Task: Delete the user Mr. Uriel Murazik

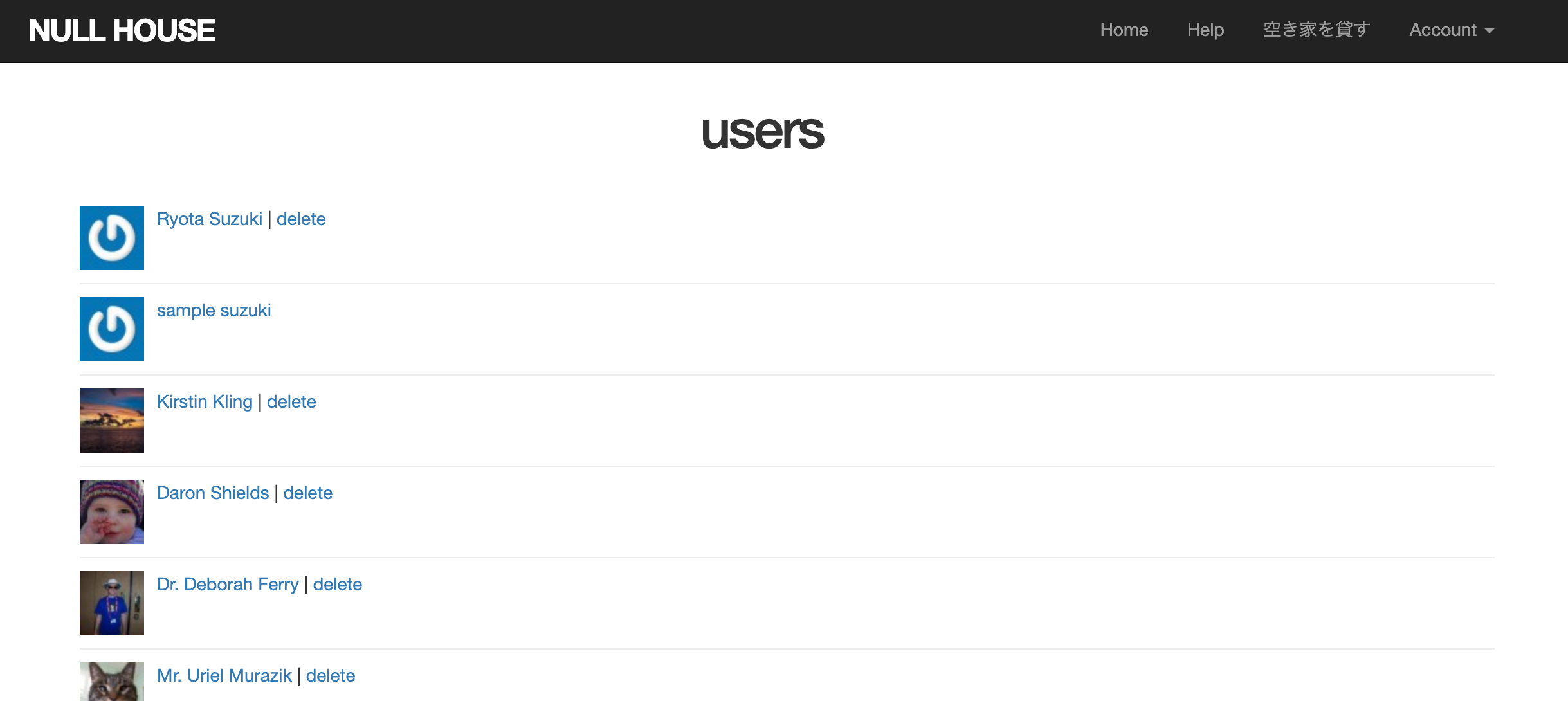Action: (x=331, y=676)
